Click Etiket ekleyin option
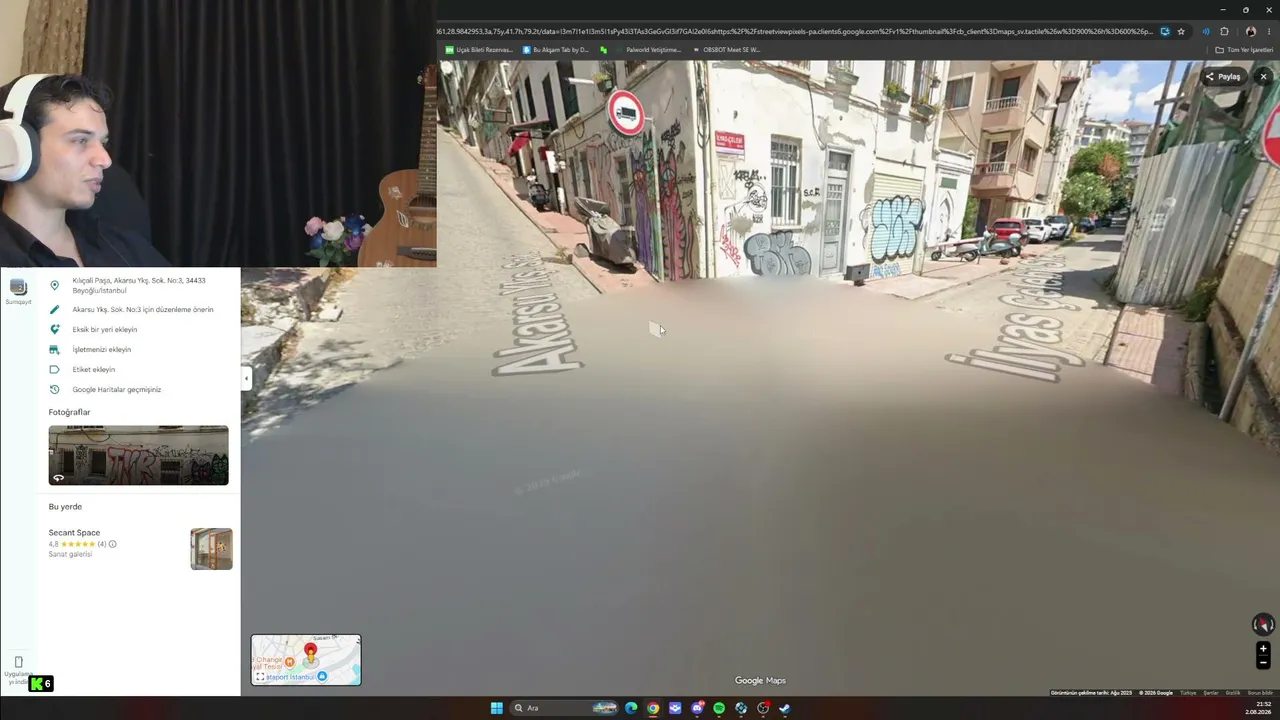 point(94,370)
